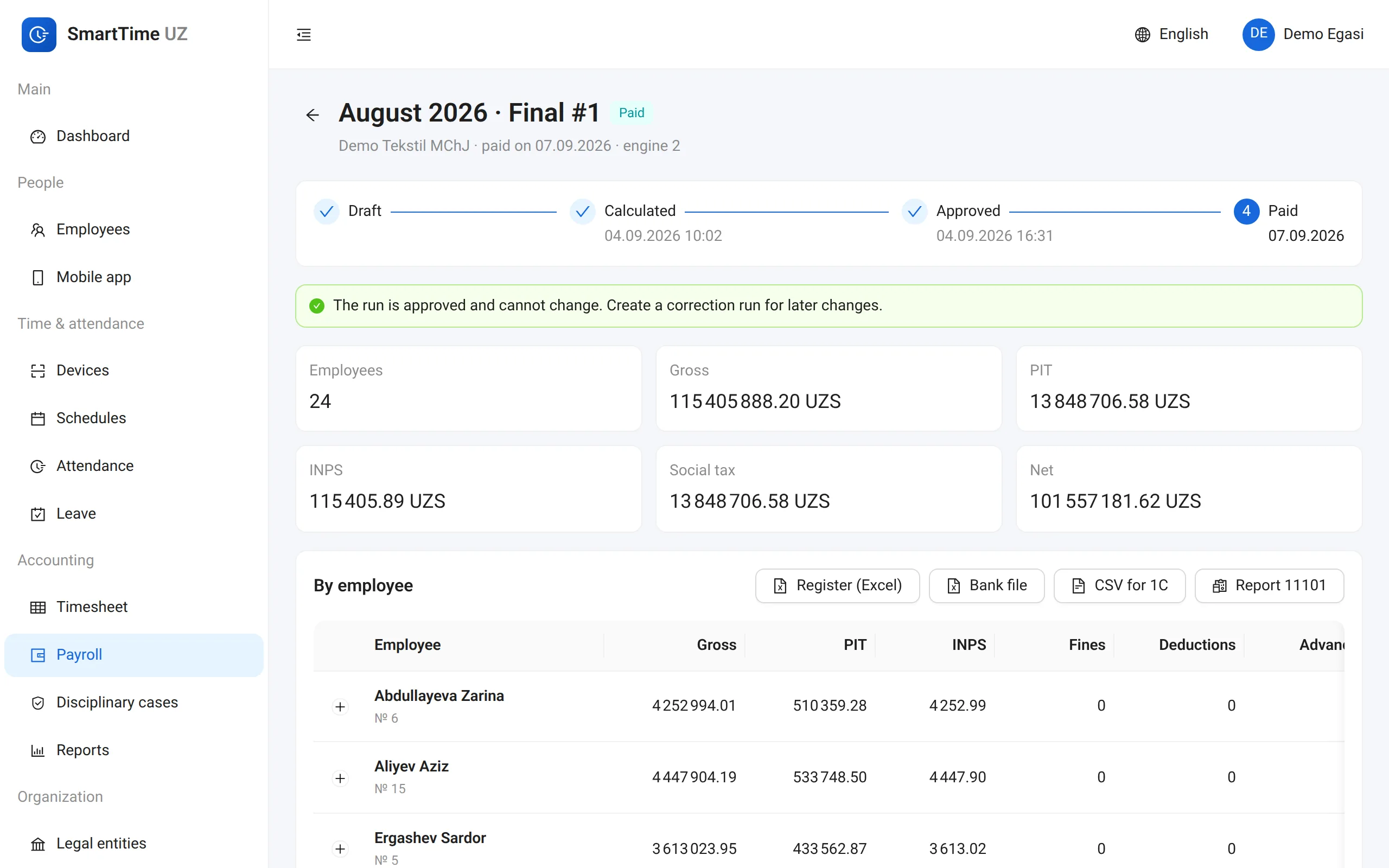
Task: Collapse the sidebar with the menu-fold icon
Action: tap(304, 34)
